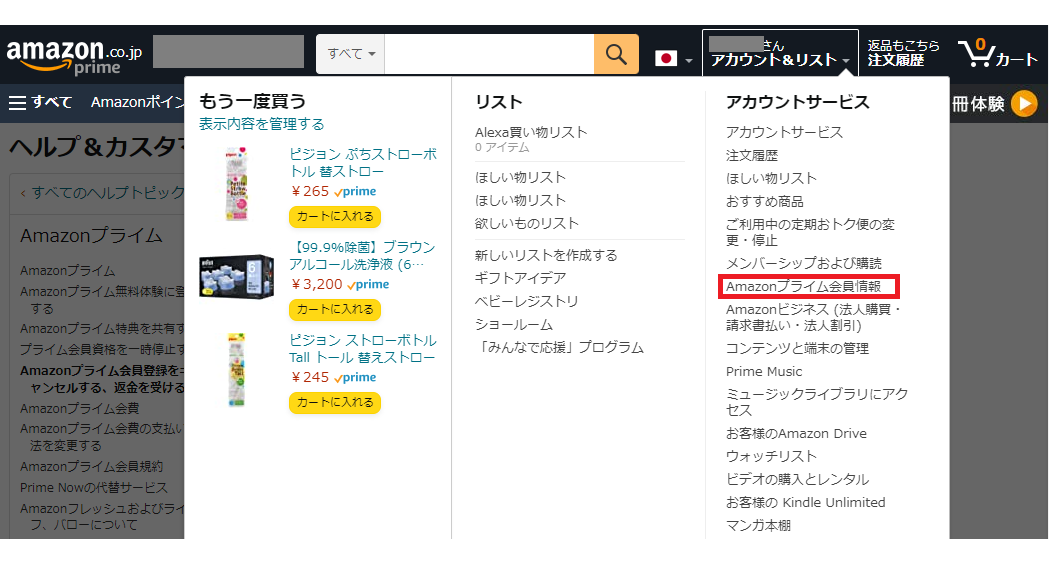This screenshot has height=564, width=1049.
Task: Add ¥245 Tall straw item to cart
Action: pos(335,403)
